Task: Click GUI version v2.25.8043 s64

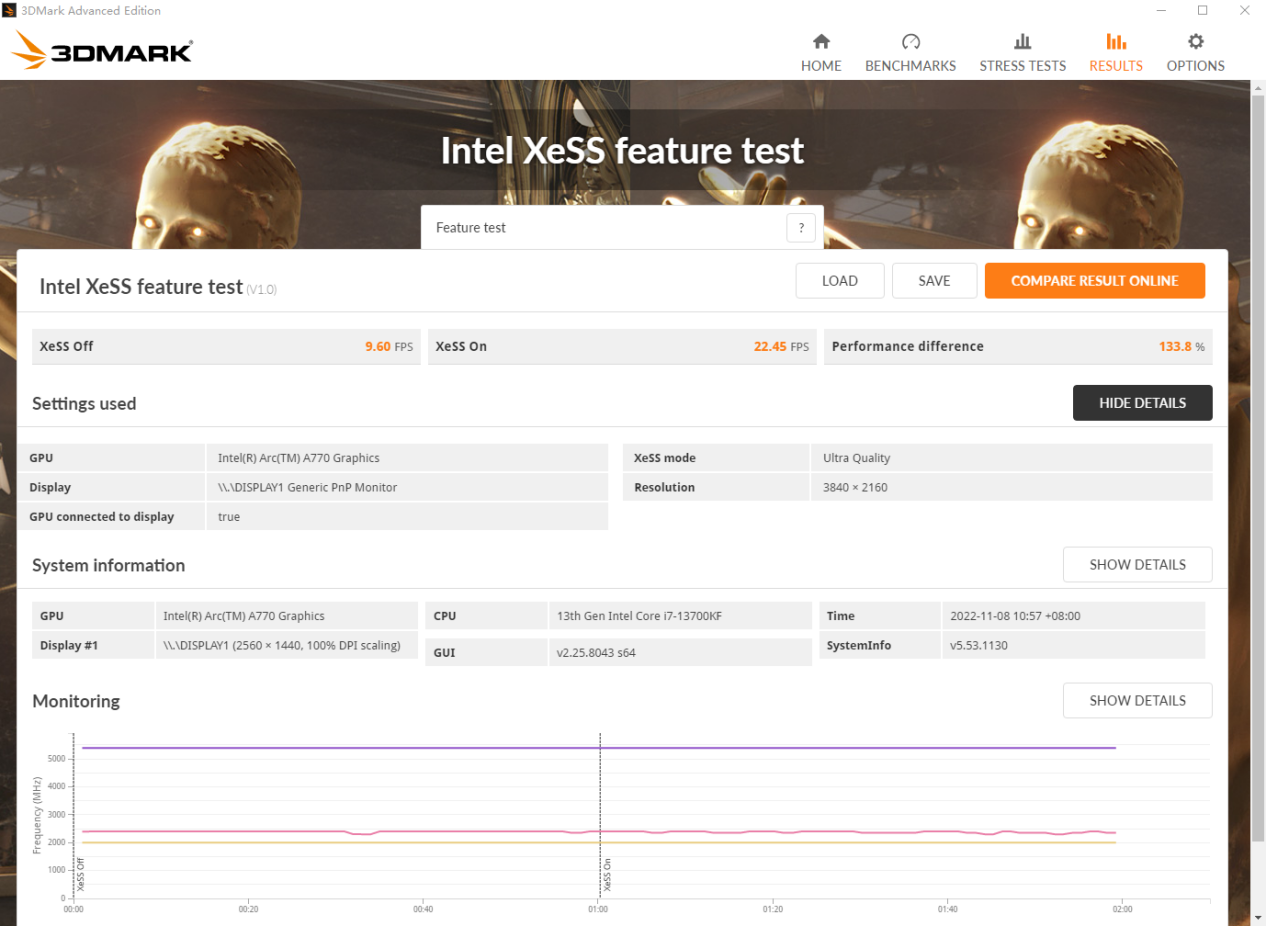Action: [x=596, y=653]
